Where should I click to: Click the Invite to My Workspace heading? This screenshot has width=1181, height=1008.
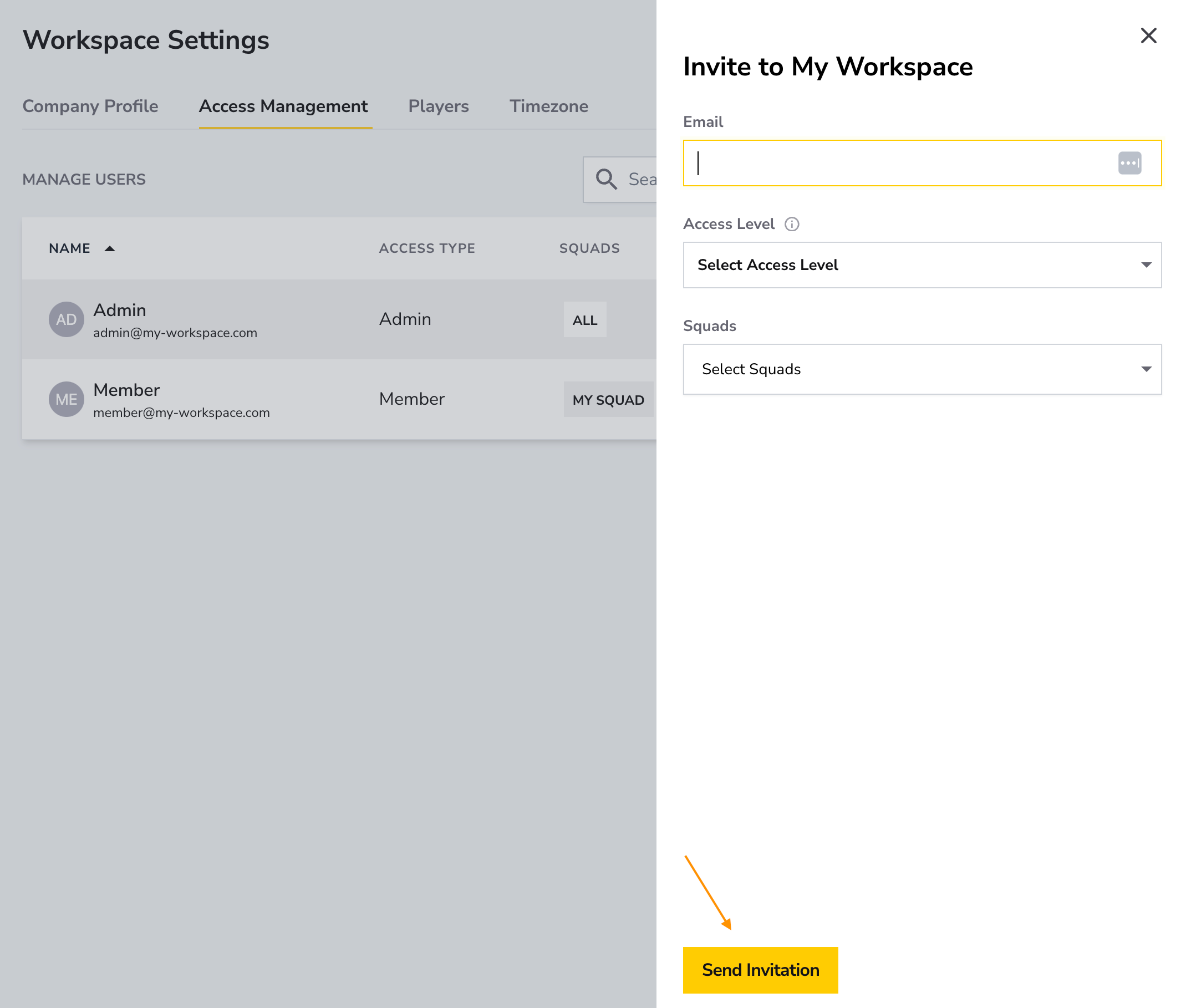(828, 67)
